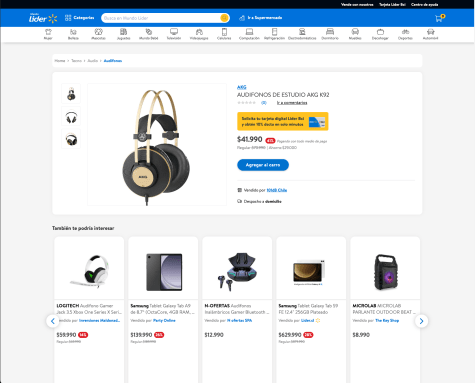475x383 pixels.
Task: Open MICROLAB Parlante Outdoor title
Action: [384, 309]
